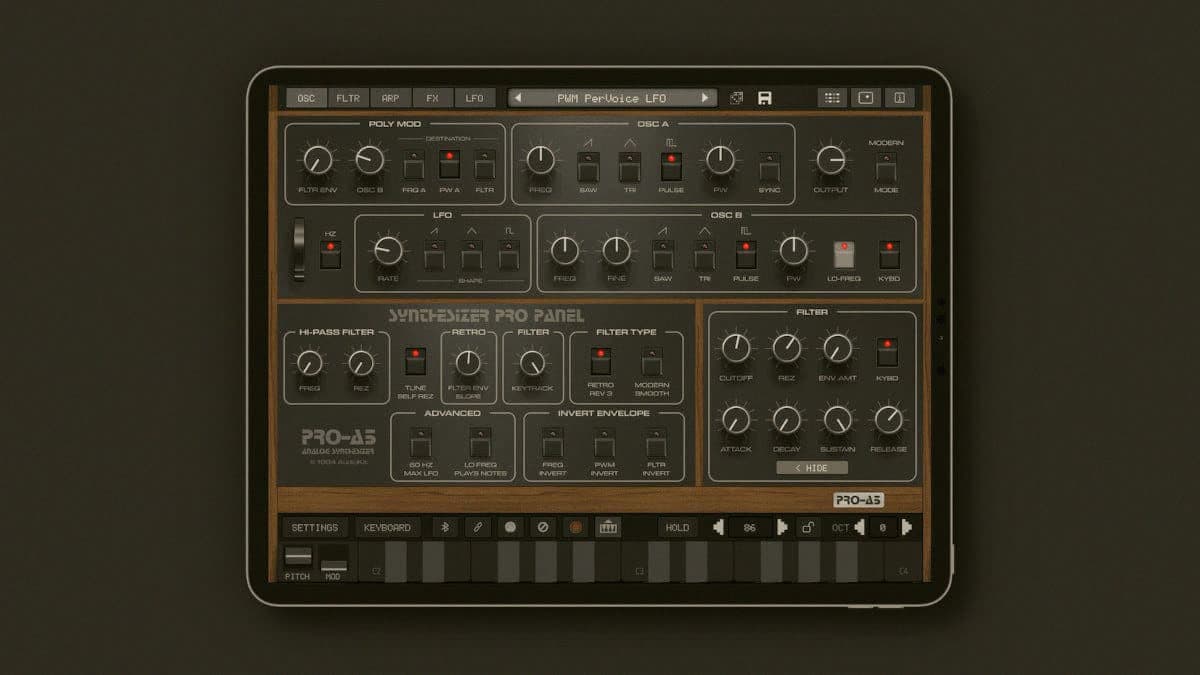Enable OSC B sawtooth wave switch
The height and width of the screenshot is (675, 1200).
pos(663,255)
